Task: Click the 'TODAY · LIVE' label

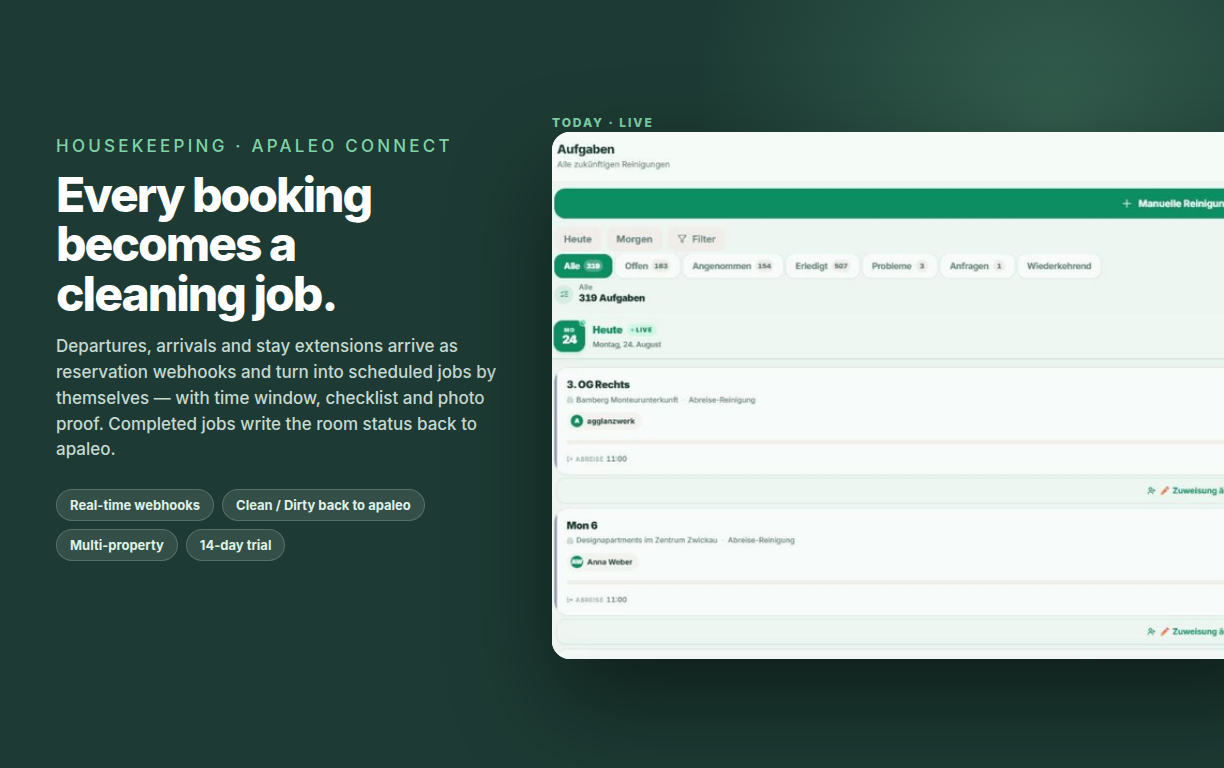Action: pos(602,123)
